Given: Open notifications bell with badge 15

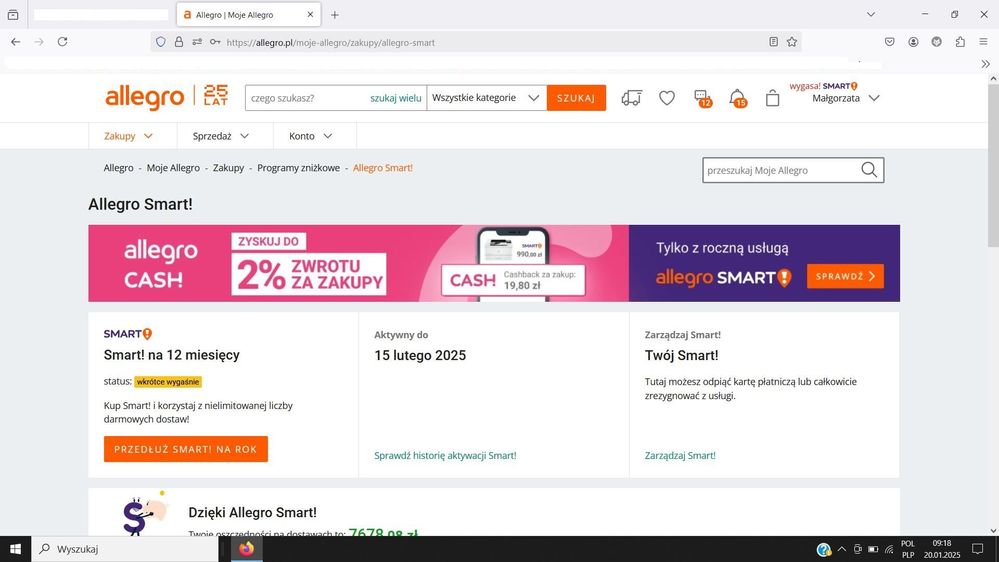Looking at the screenshot, I should coord(738,98).
